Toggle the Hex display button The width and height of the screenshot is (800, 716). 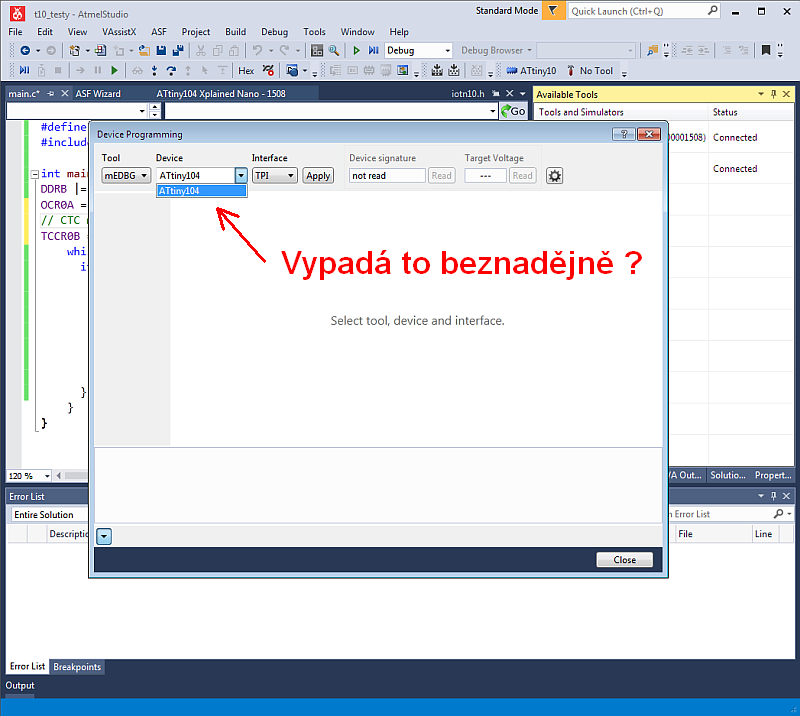click(x=246, y=71)
